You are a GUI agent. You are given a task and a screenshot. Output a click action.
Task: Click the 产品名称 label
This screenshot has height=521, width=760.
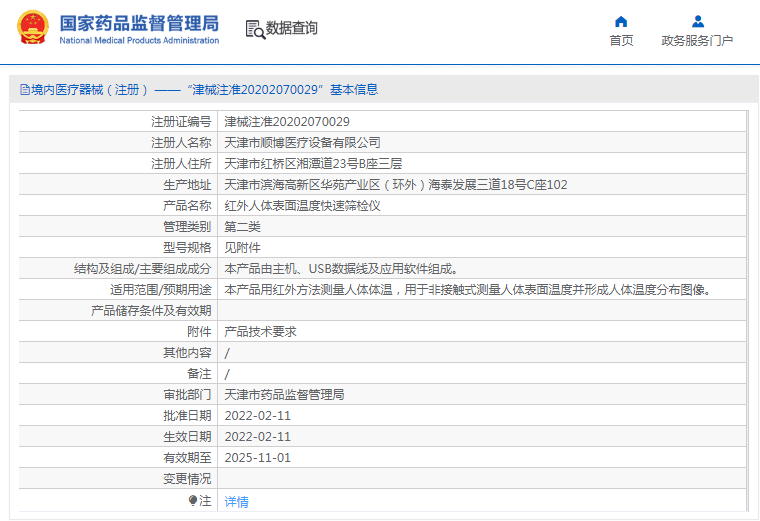[x=187, y=205]
